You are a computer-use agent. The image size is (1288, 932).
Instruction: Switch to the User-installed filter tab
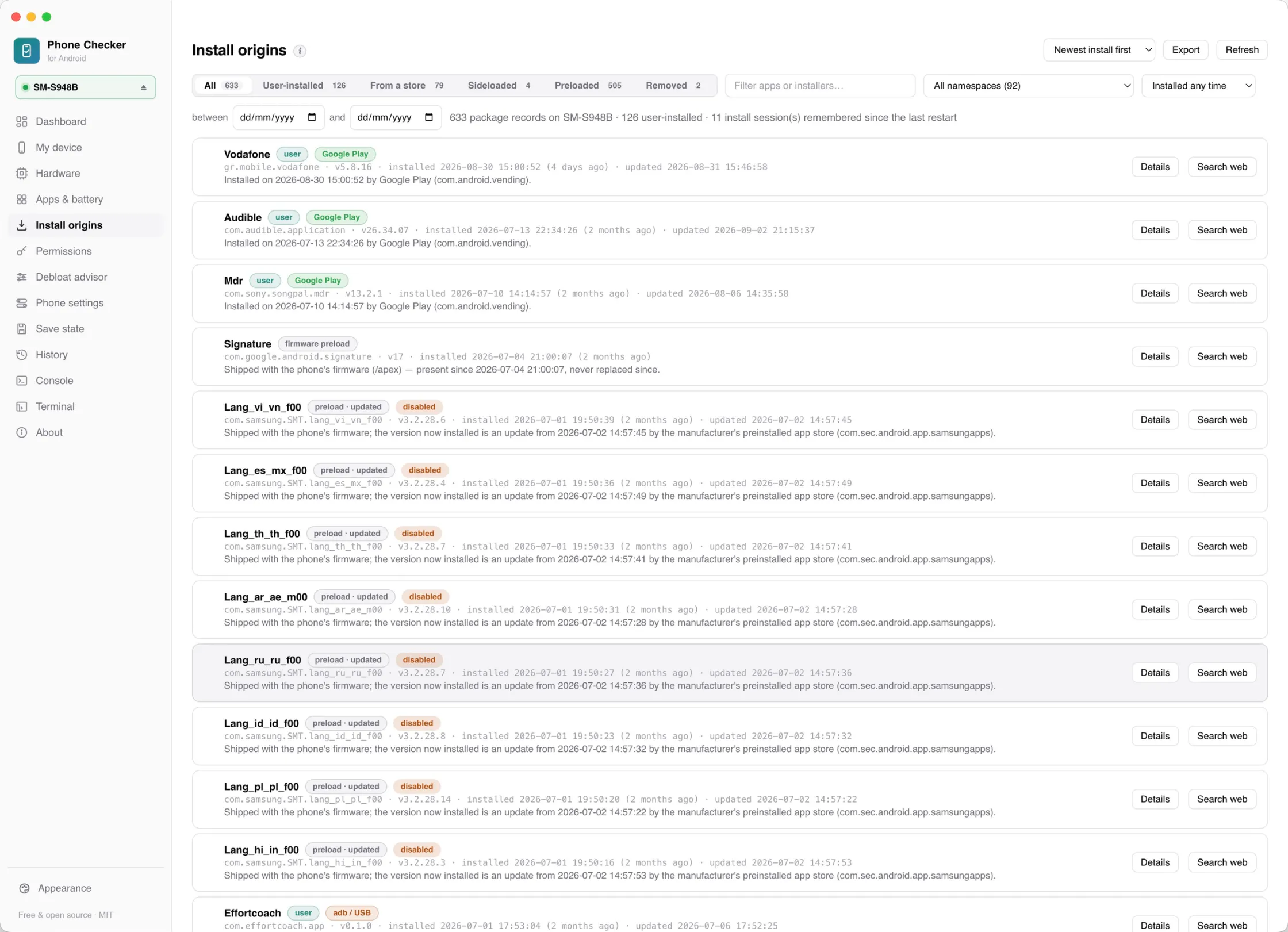pos(304,85)
